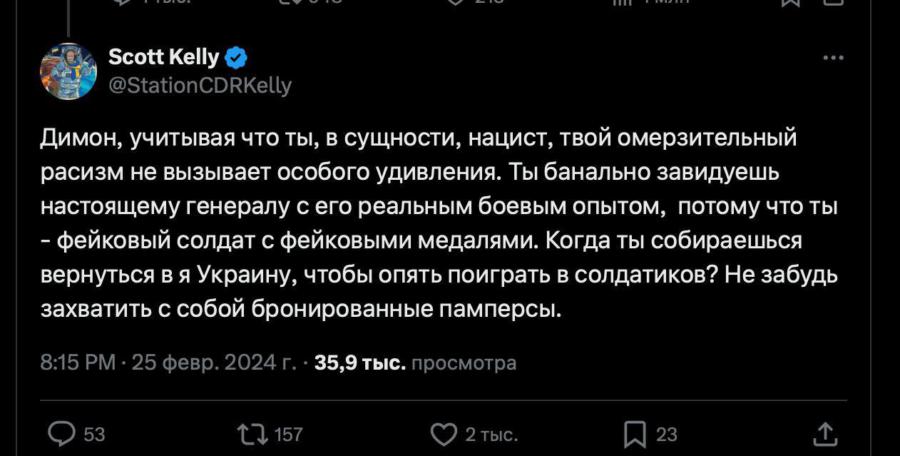Click the 157 reposts count
The width and height of the screenshot is (900, 456).
click(288, 434)
